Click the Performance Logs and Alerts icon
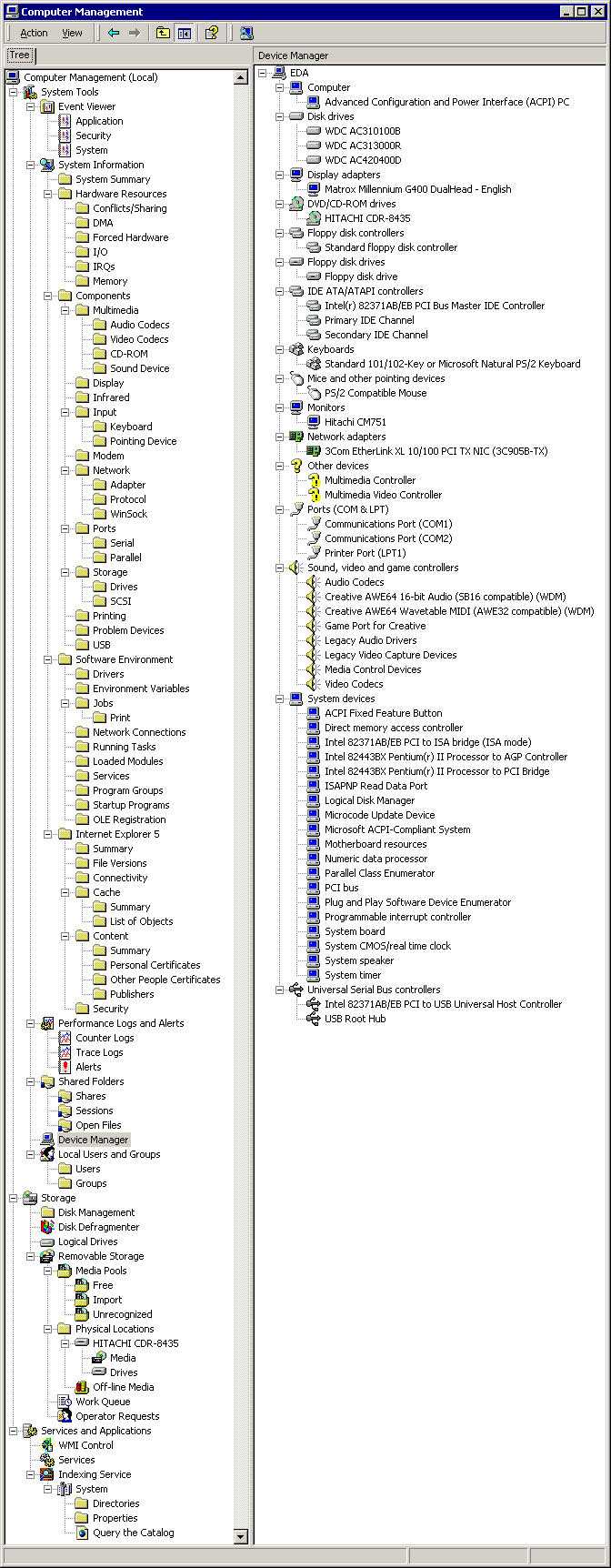Viewport: 611px width, 1568px height. [47, 1023]
